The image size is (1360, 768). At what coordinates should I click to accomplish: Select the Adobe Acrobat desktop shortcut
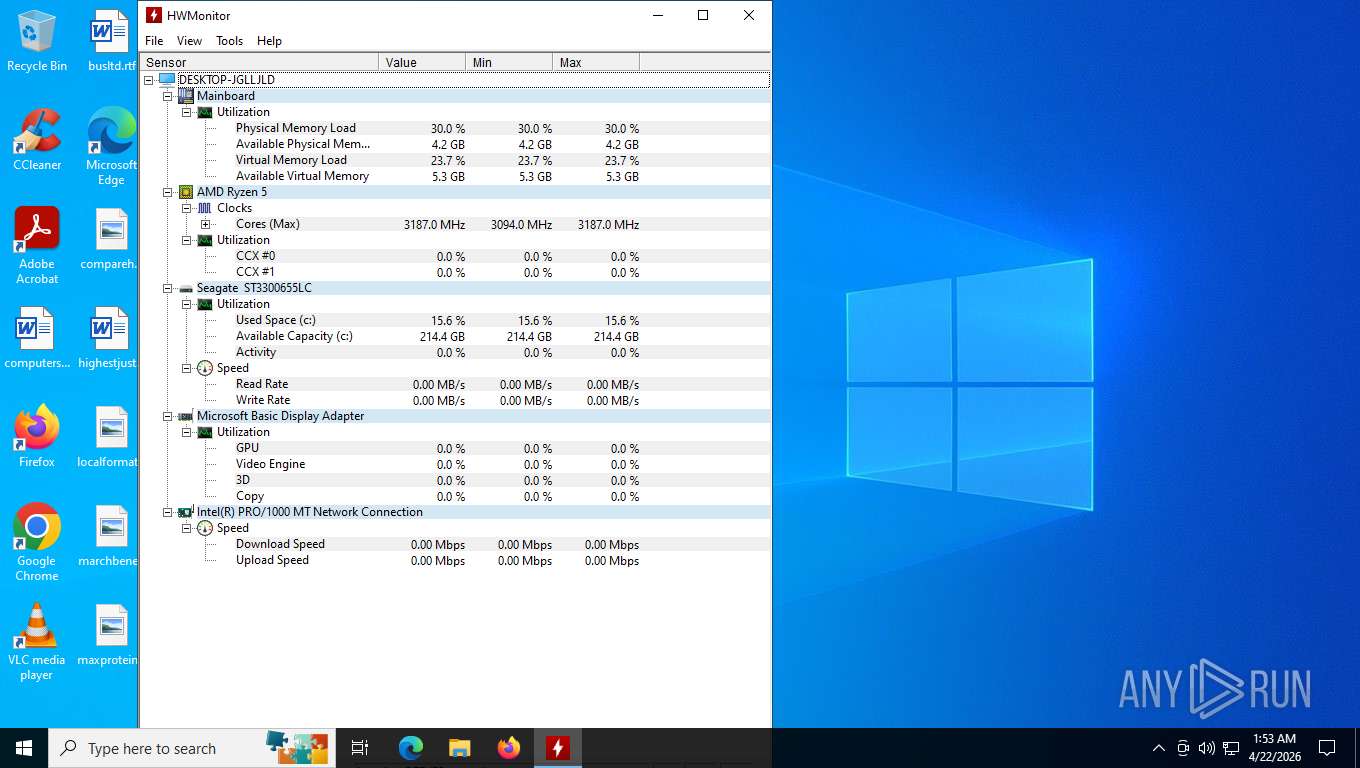click(37, 246)
